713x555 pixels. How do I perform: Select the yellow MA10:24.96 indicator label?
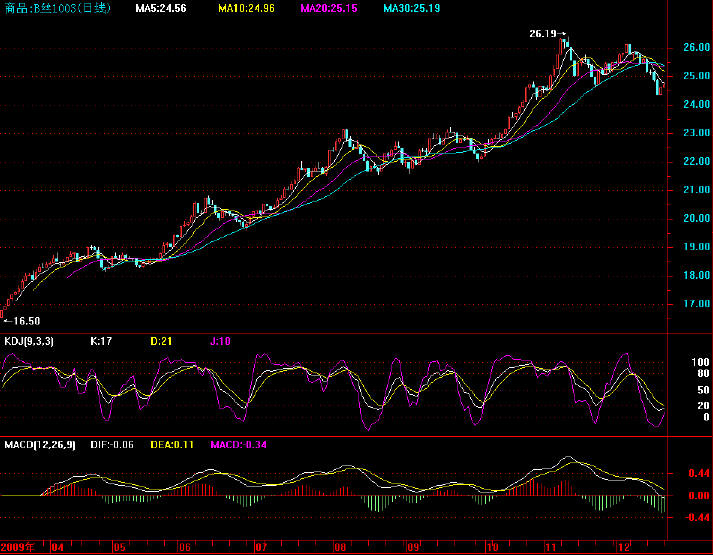point(246,9)
